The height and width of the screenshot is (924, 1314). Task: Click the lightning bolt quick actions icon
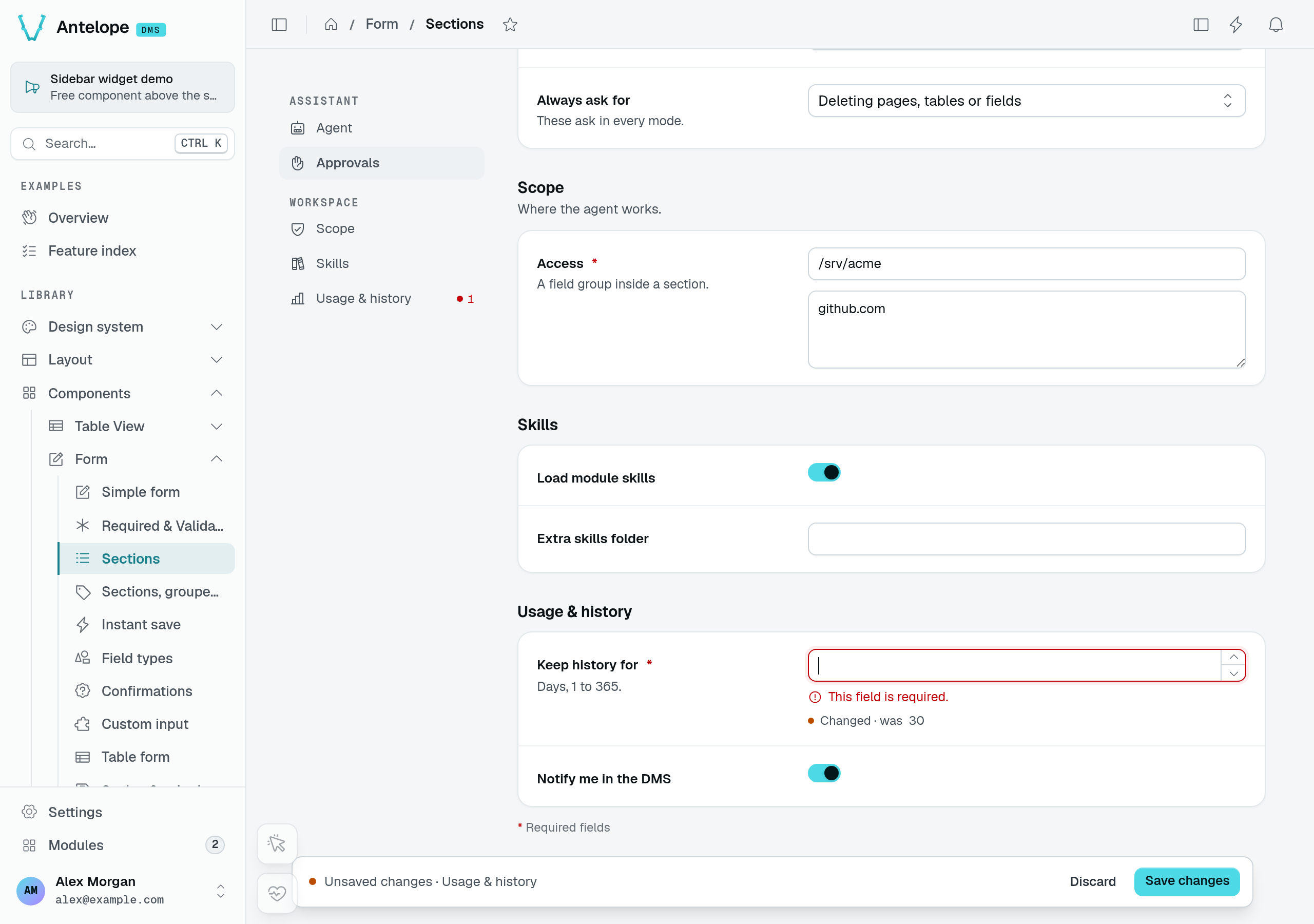(x=1236, y=25)
